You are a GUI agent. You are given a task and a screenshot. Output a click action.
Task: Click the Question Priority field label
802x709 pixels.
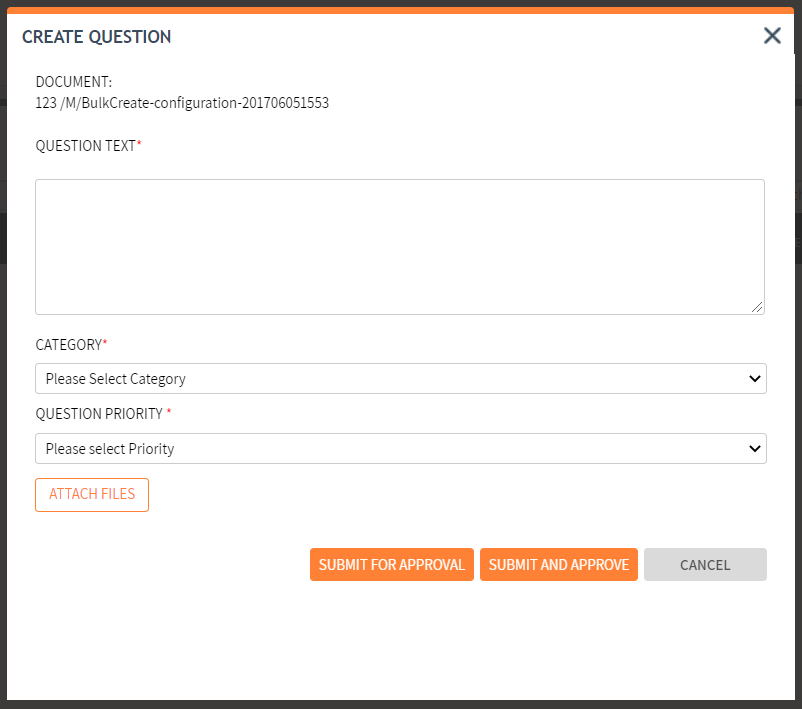click(x=99, y=414)
